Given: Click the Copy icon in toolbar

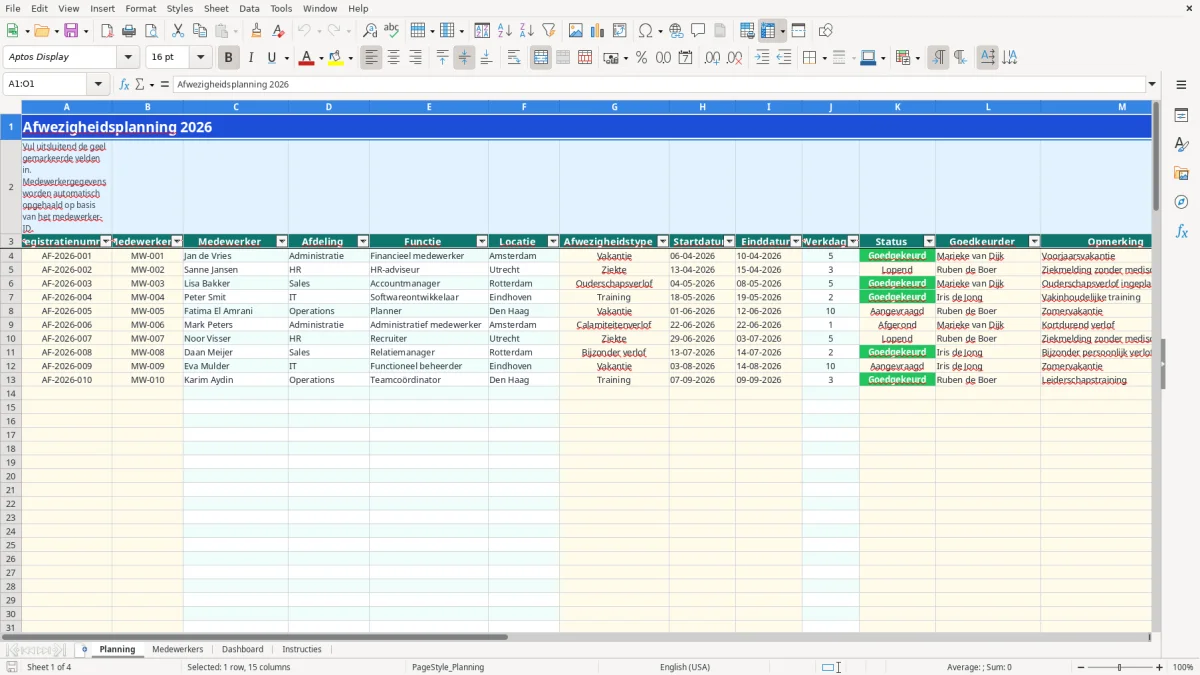Looking at the screenshot, I should coord(200,31).
